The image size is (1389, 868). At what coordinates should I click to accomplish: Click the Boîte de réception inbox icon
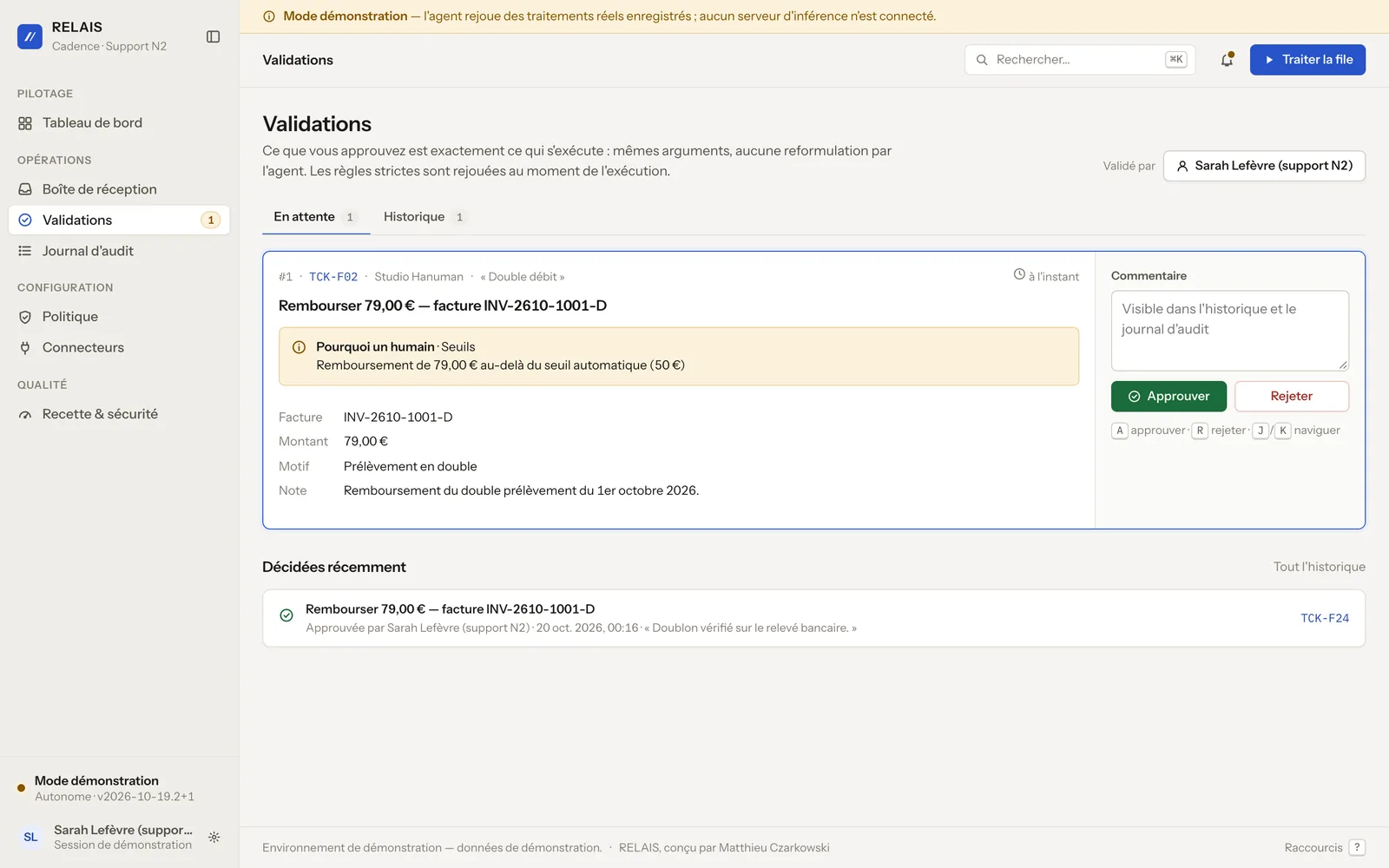click(25, 189)
